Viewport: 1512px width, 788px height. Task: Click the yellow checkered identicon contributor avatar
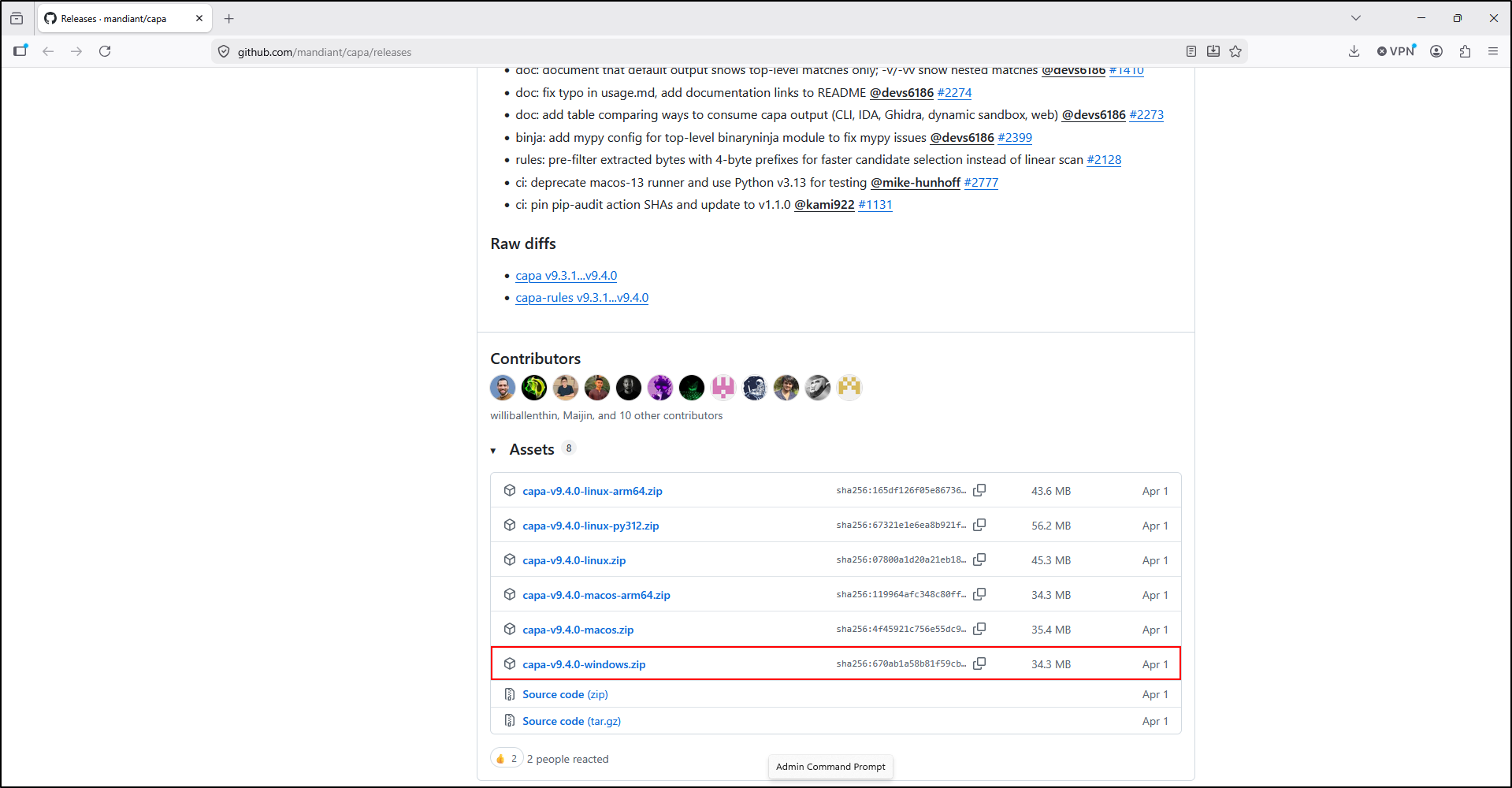point(849,387)
